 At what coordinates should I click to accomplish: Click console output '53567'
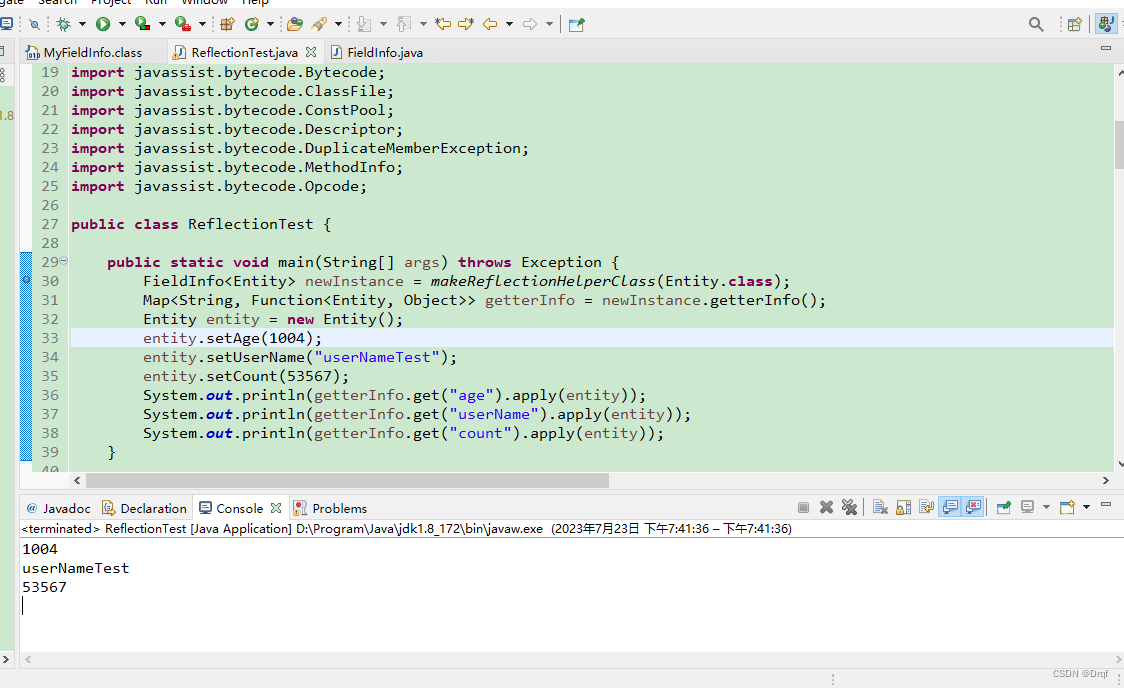point(44,587)
